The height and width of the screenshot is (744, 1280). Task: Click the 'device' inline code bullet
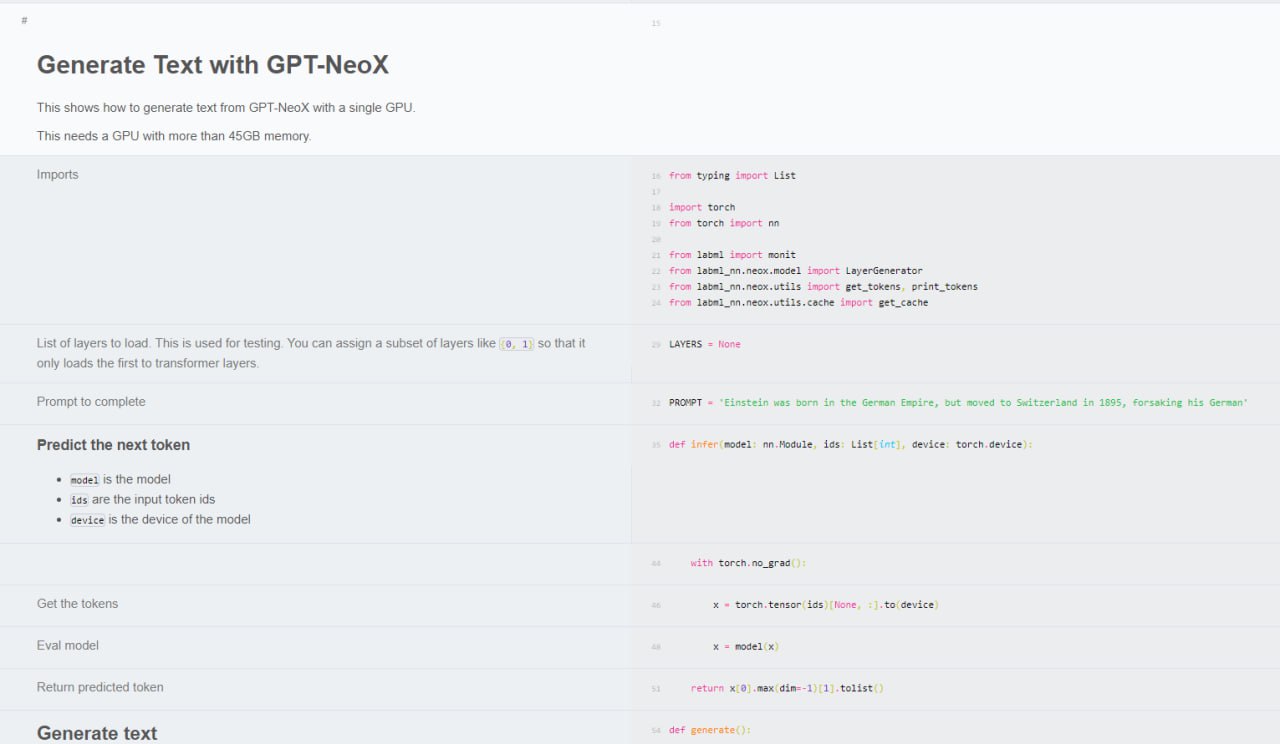[x=87, y=520]
